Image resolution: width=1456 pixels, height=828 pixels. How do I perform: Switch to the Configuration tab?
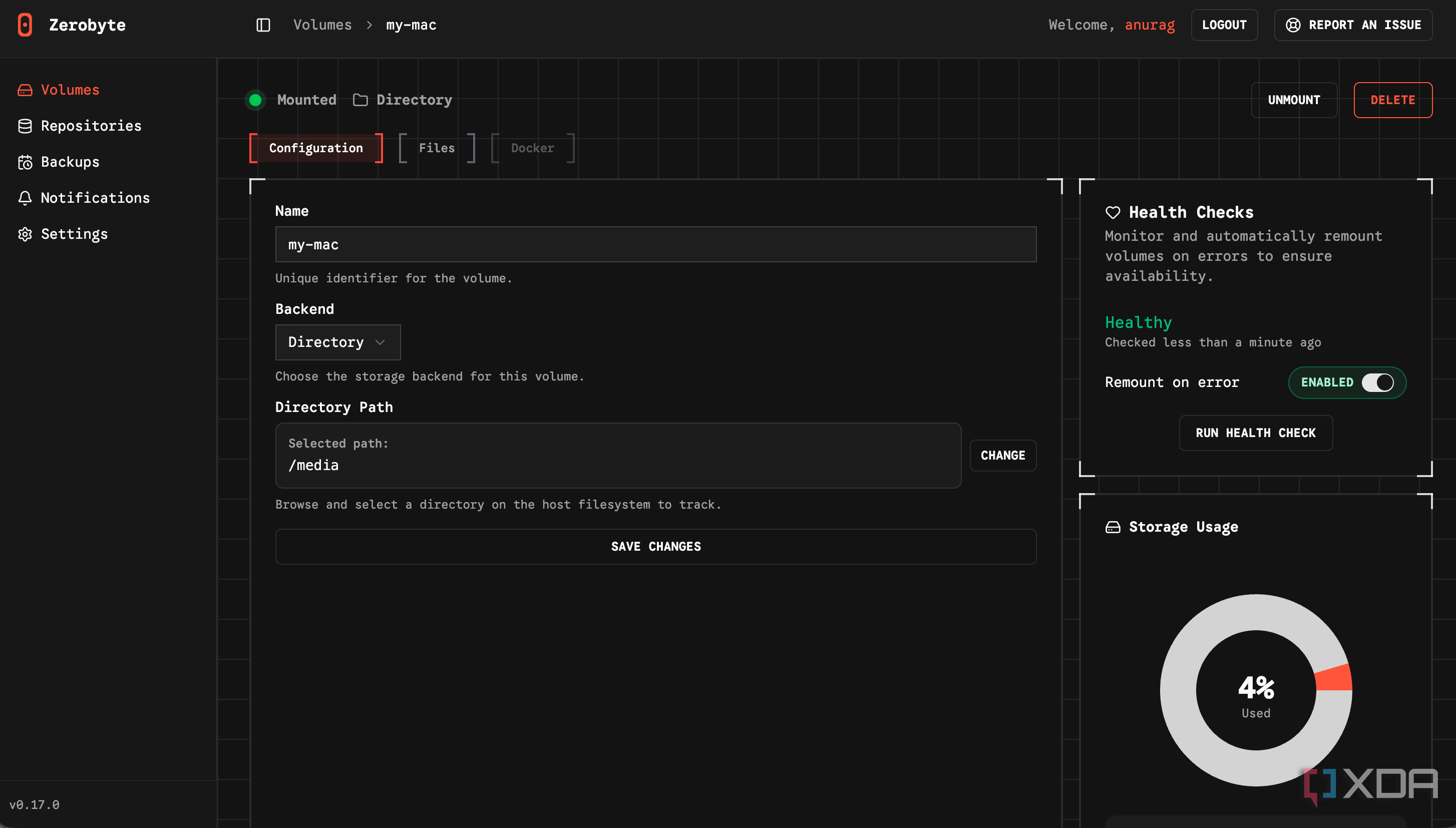[315, 148]
